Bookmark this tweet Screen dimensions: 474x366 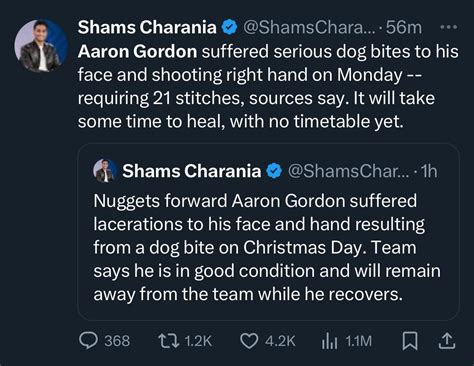(x=410, y=341)
